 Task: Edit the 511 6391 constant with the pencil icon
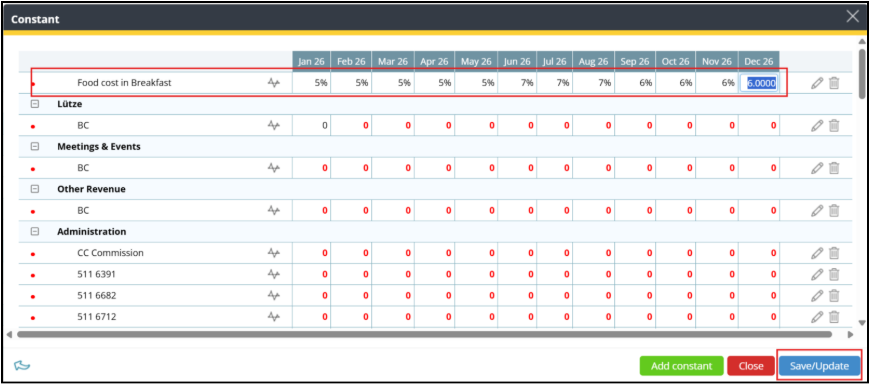[817, 274]
